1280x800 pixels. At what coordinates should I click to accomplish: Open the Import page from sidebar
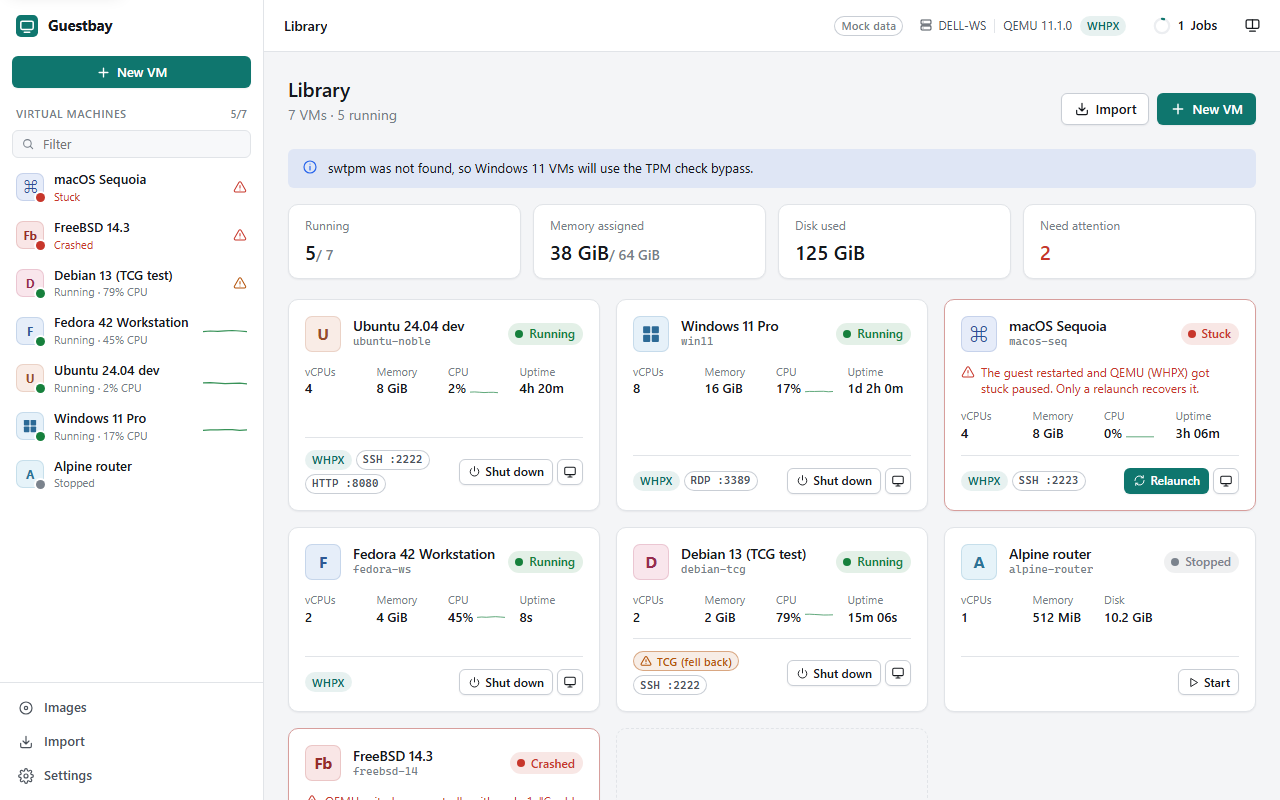pyautogui.click(x=131, y=742)
